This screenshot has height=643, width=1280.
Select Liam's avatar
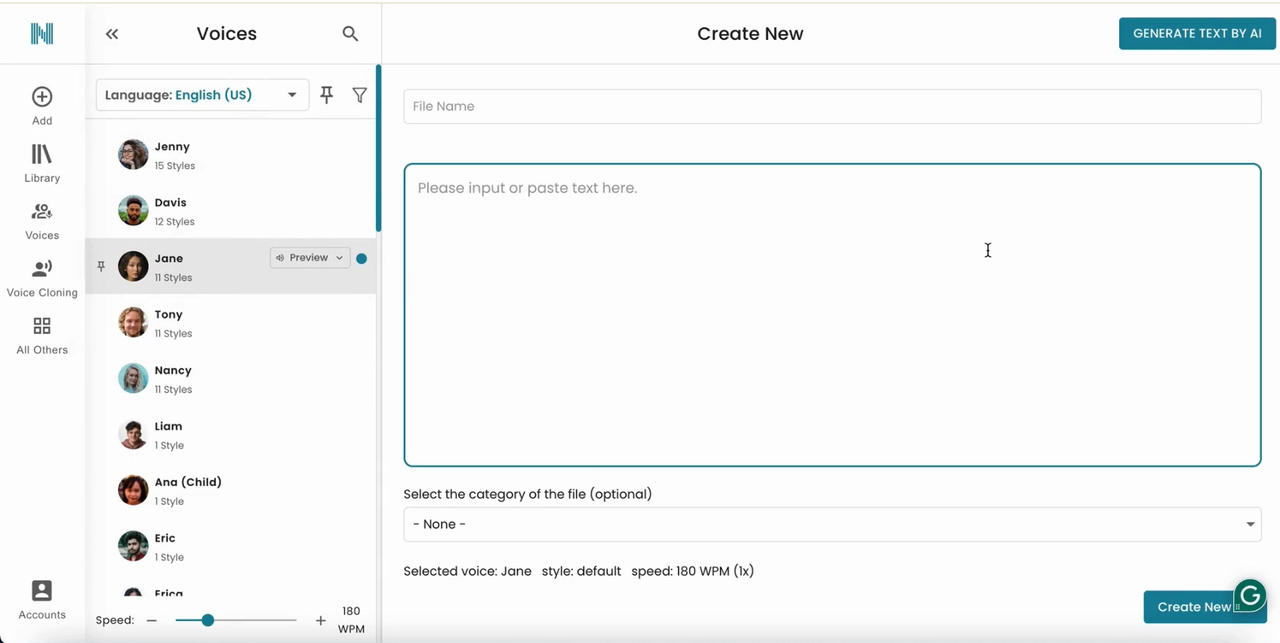tap(133, 434)
